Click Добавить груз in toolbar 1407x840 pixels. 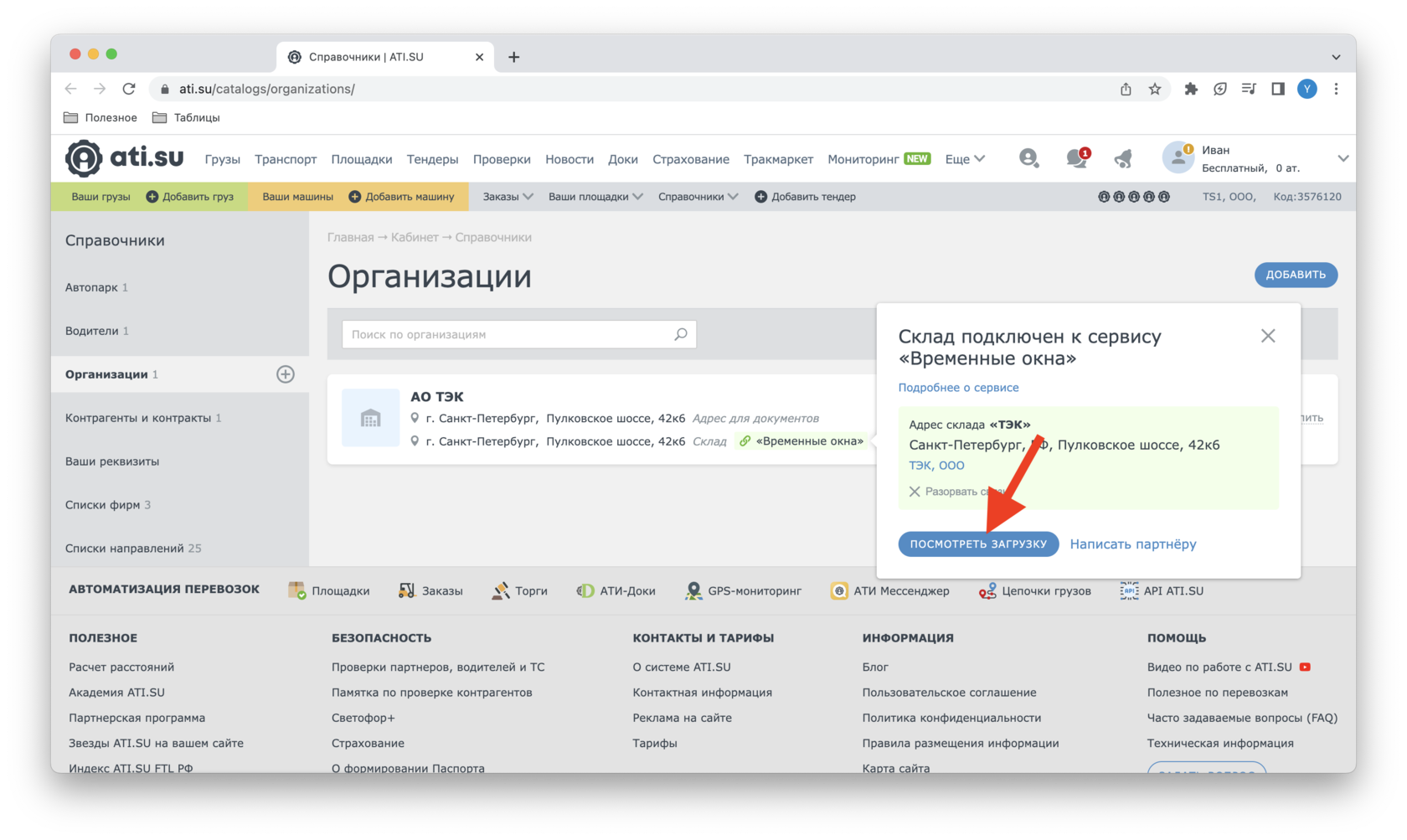click(190, 197)
